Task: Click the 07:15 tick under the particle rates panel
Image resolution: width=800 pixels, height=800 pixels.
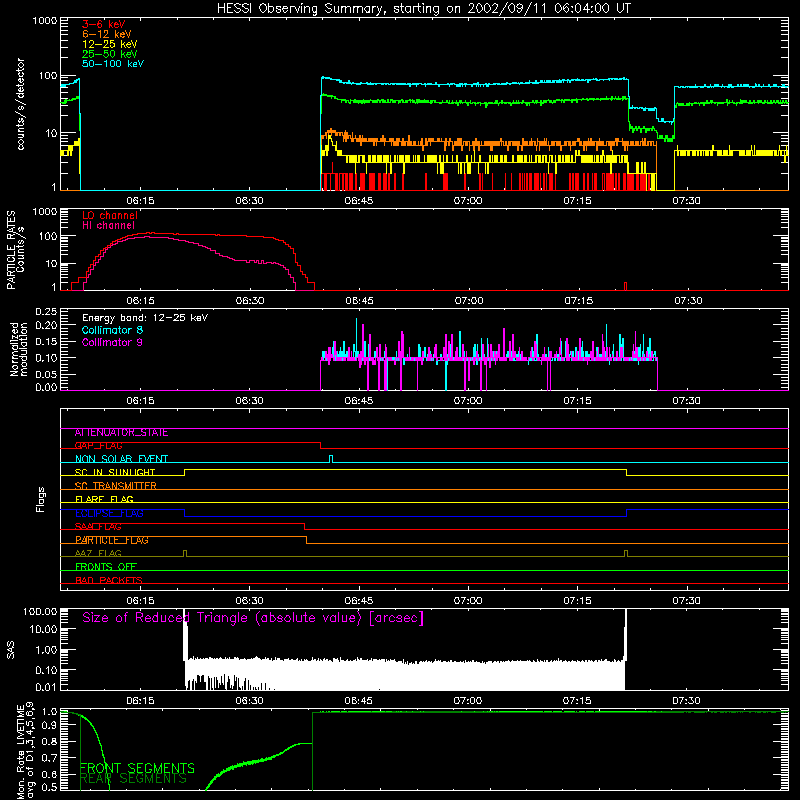Action: (x=579, y=301)
